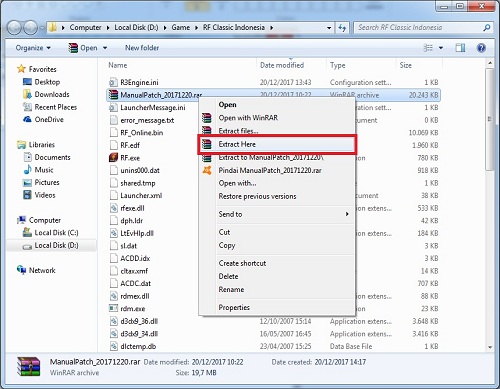Open Network in navigation pane
This screenshot has height=389, width=500.
[x=42, y=270]
